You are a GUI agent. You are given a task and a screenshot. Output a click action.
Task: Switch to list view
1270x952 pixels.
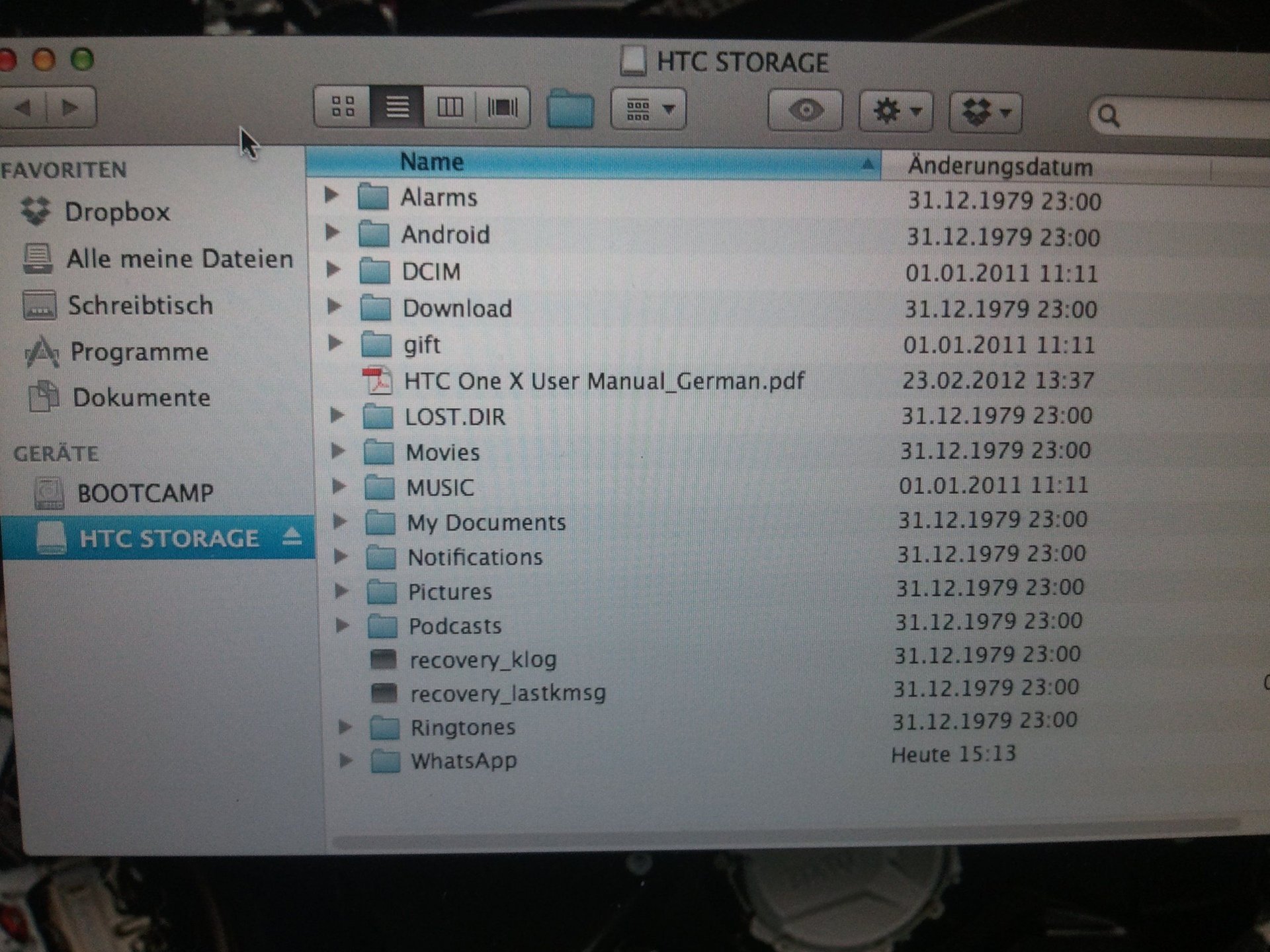pyautogui.click(x=397, y=106)
